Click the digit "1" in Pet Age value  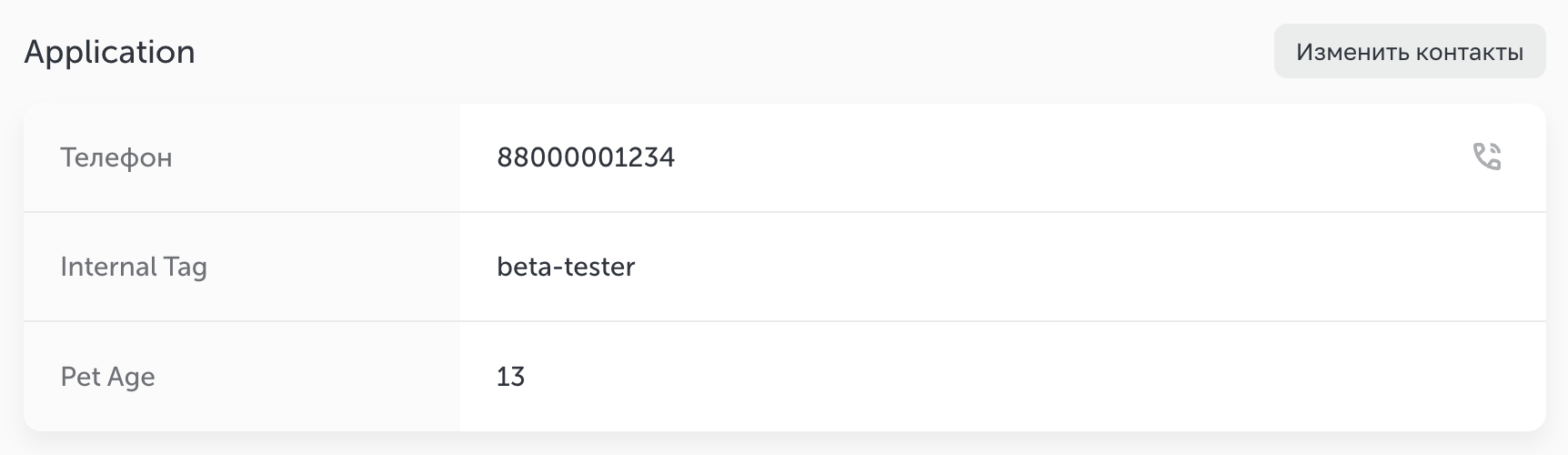tap(503, 377)
